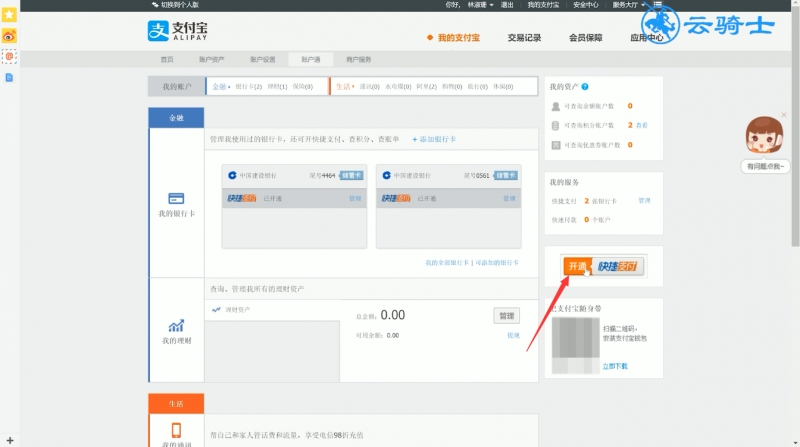Image resolution: width=800 pixels, height=447 pixels.
Task: Open 可添加的银行卡 link
Action: pyautogui.click(x=497, y=263)
